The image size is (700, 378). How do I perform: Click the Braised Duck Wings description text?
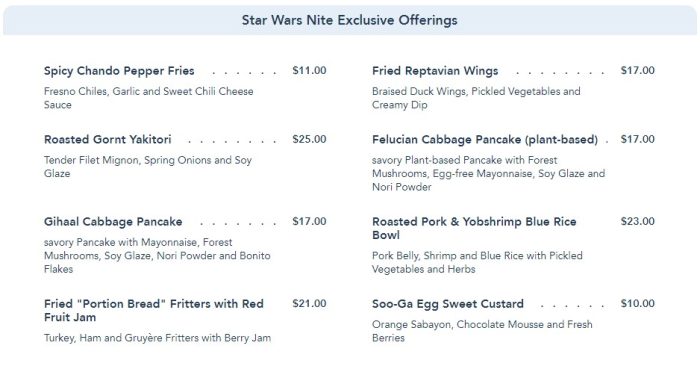tap(476, 98)
